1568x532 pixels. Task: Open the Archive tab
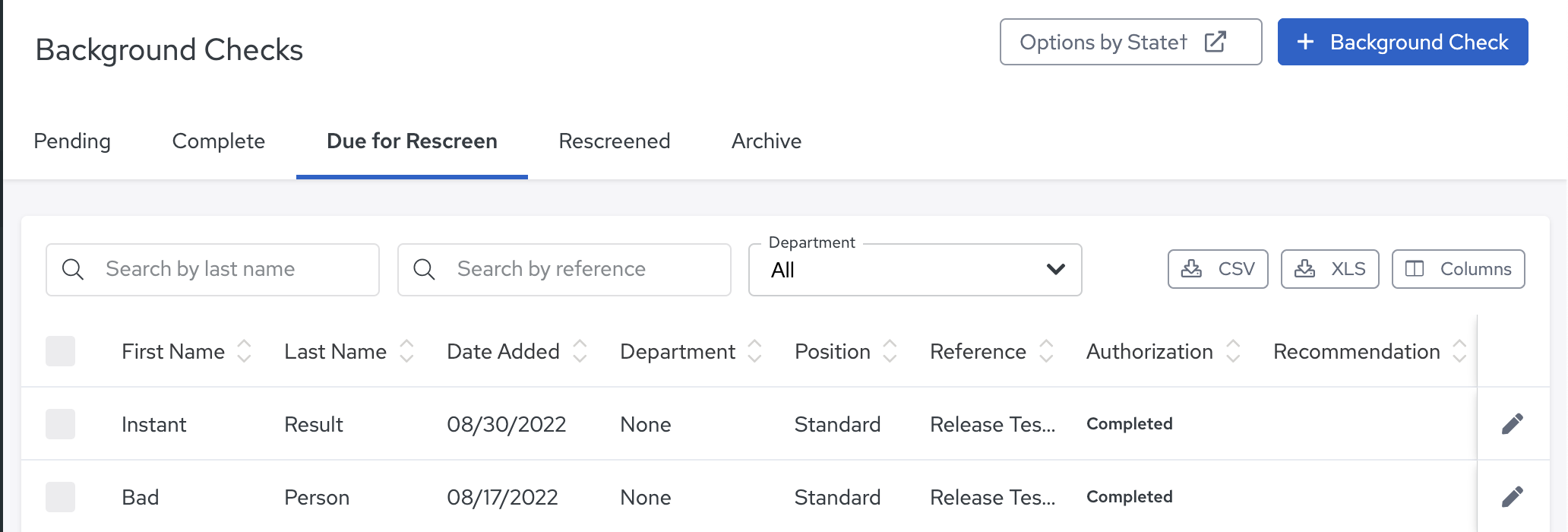pos(766,141)
